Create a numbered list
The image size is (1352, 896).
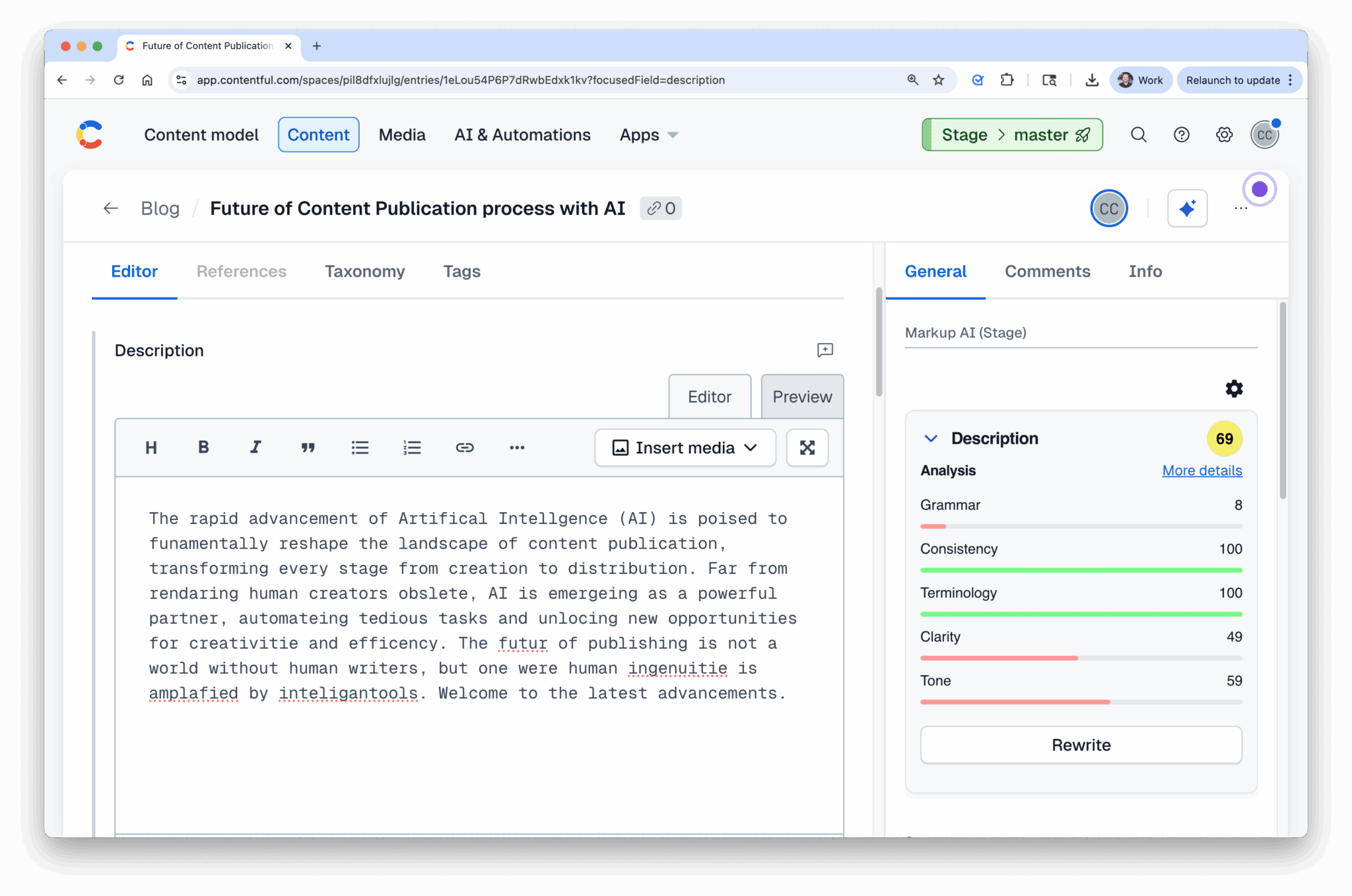click(x=412, y=447)
